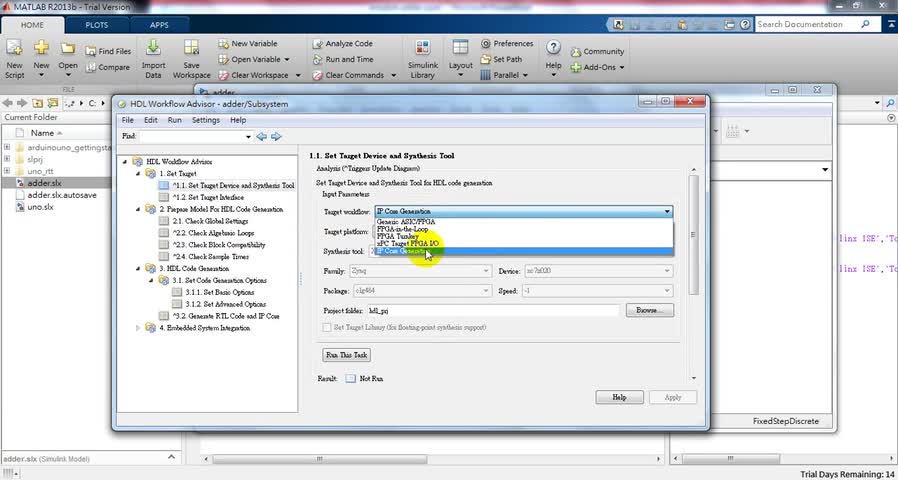Open the Layout menu icon
The width and height of the screenshot is (898, 480).
pyautogui.click(x=460, y=48)
